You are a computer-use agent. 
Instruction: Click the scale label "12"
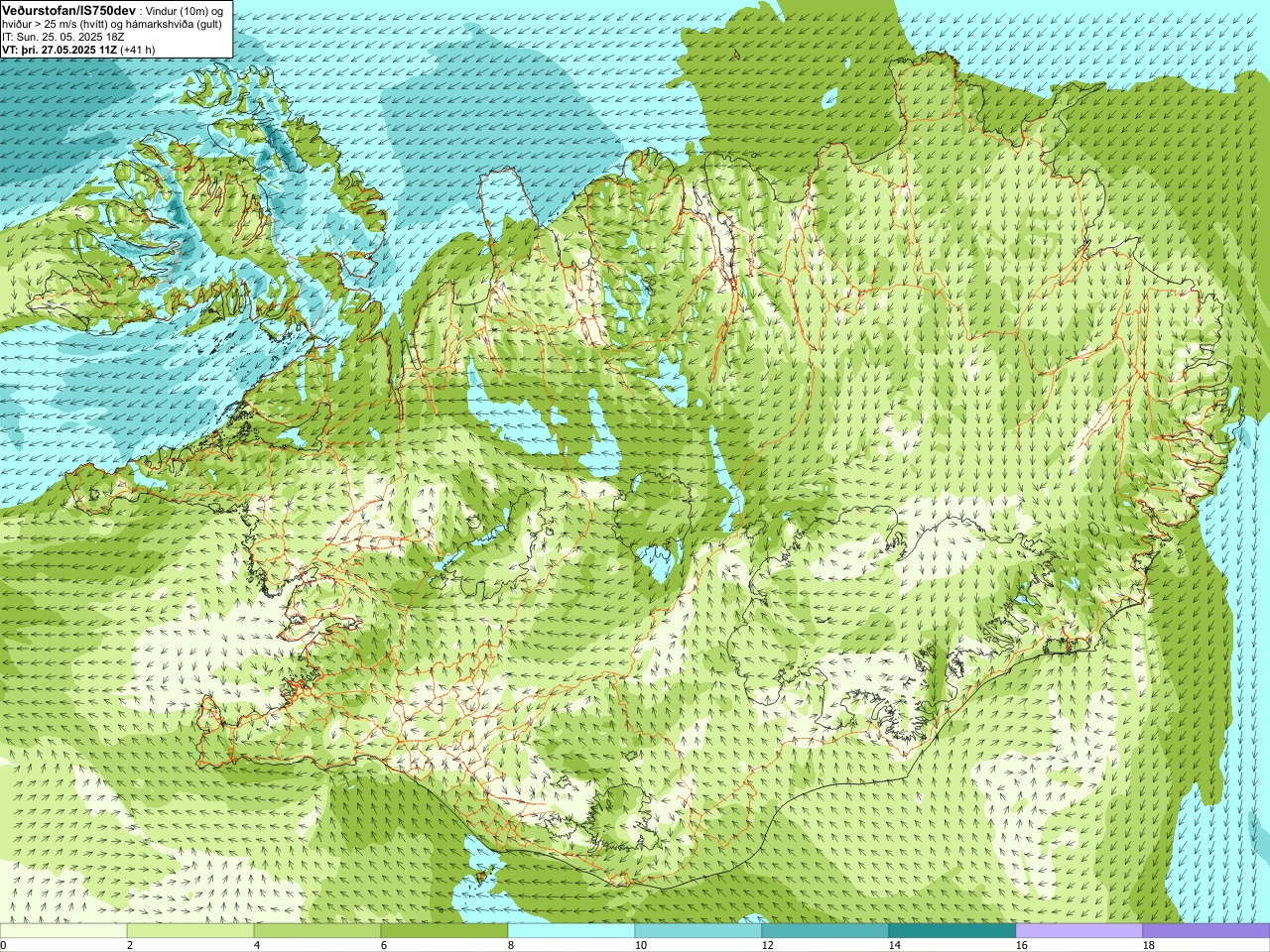tap(768, 946)
